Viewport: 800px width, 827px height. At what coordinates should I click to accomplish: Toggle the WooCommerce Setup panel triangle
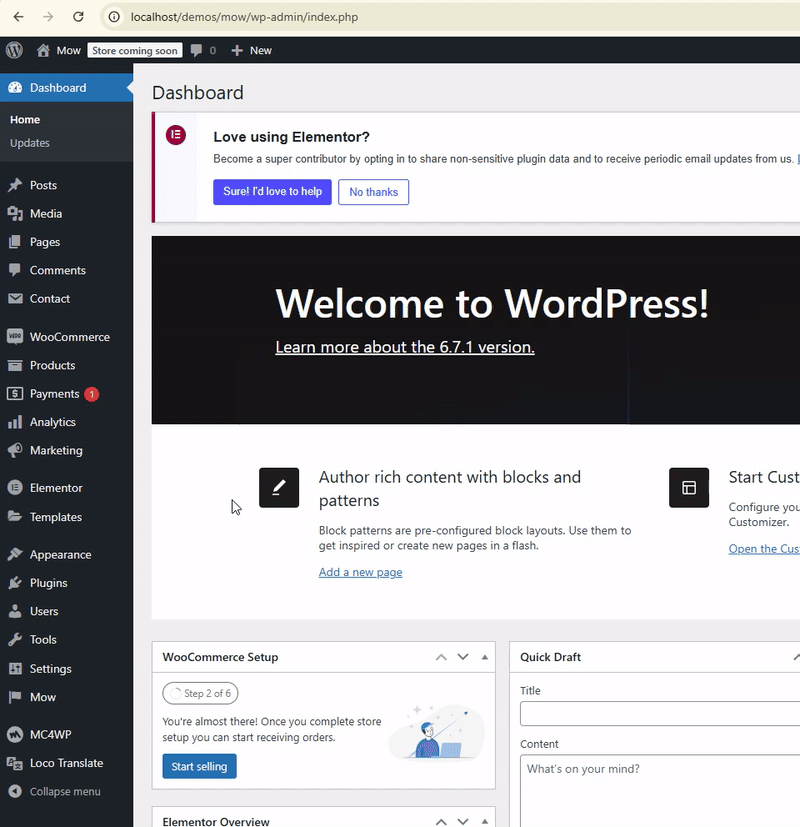485,657
